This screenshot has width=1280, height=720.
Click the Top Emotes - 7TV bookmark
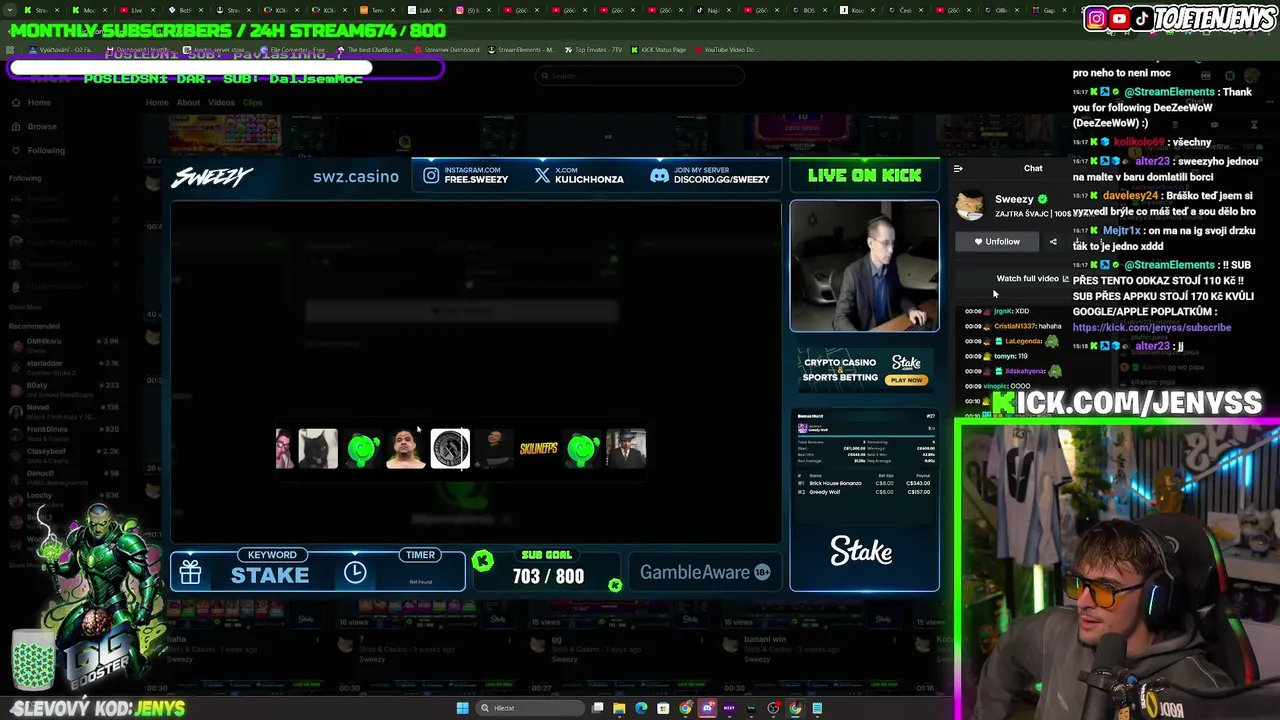[594, 50]
